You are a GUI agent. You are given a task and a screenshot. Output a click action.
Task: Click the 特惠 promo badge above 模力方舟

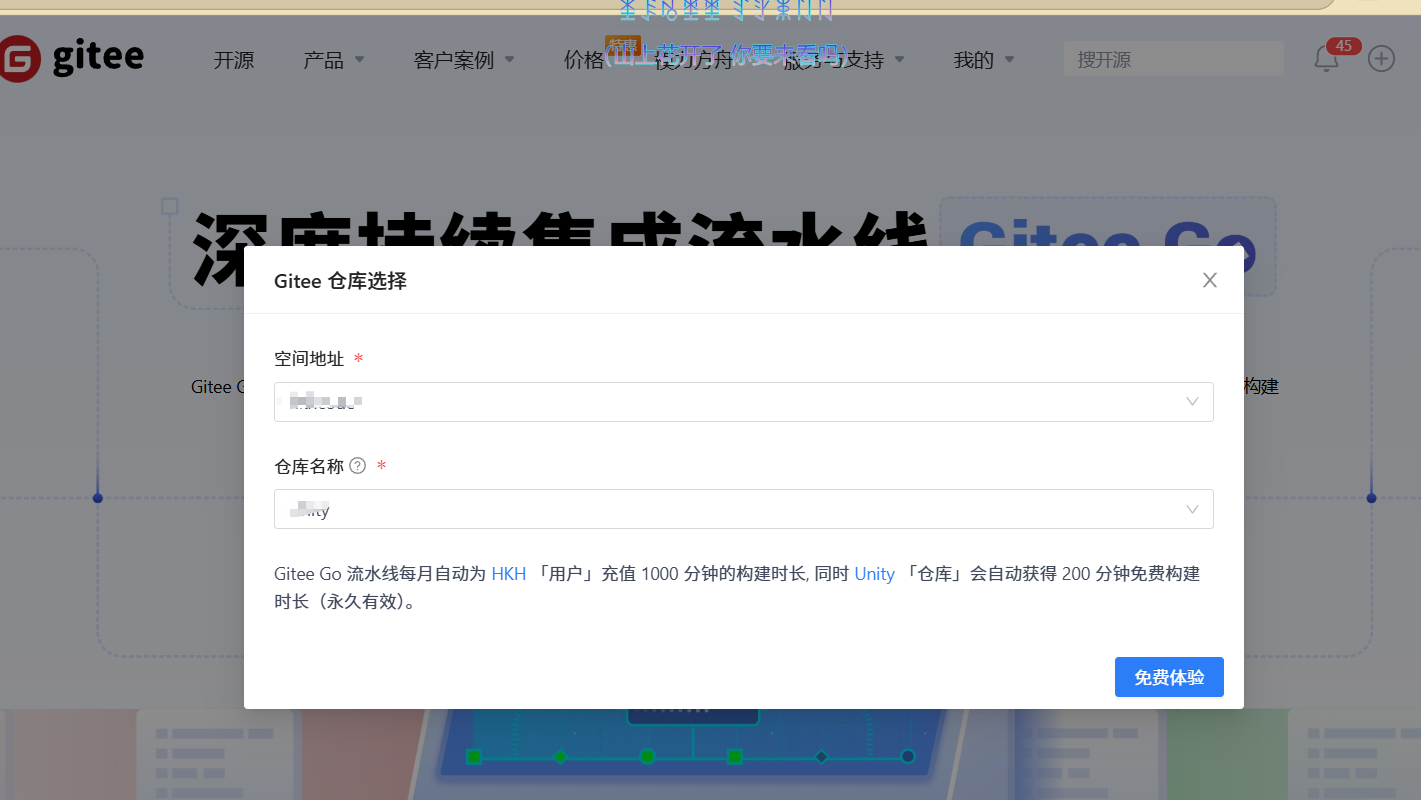[624, 45]
